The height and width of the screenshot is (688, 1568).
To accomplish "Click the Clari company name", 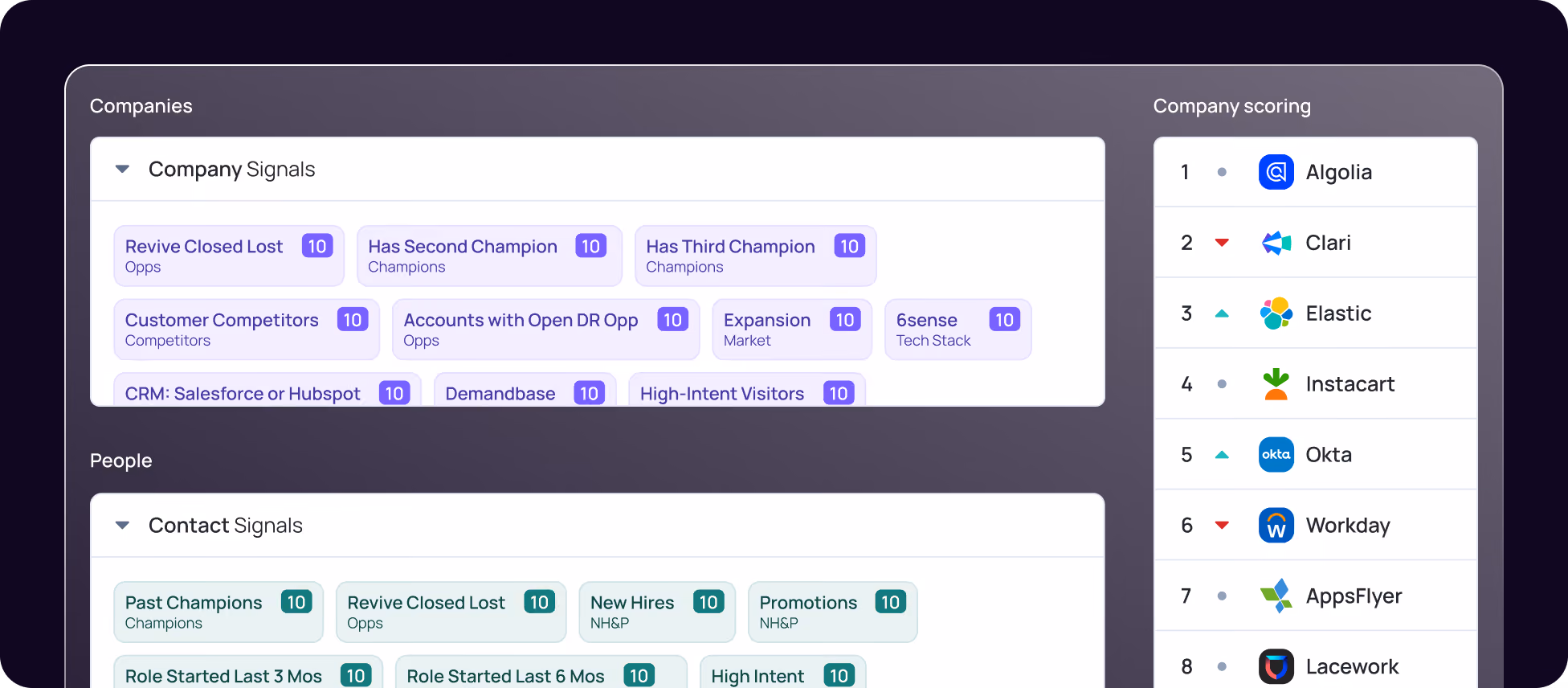I will coord(1328,243).
